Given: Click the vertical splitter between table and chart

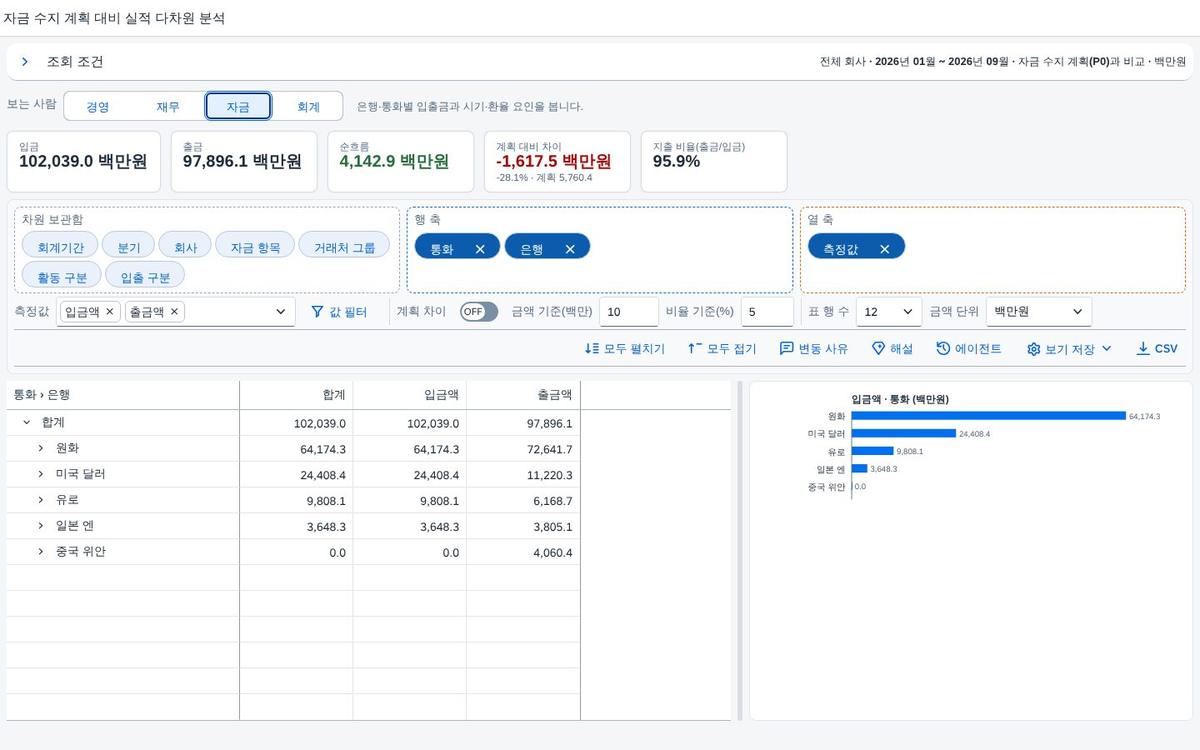Looking at the screenshot, I should 741,550.
